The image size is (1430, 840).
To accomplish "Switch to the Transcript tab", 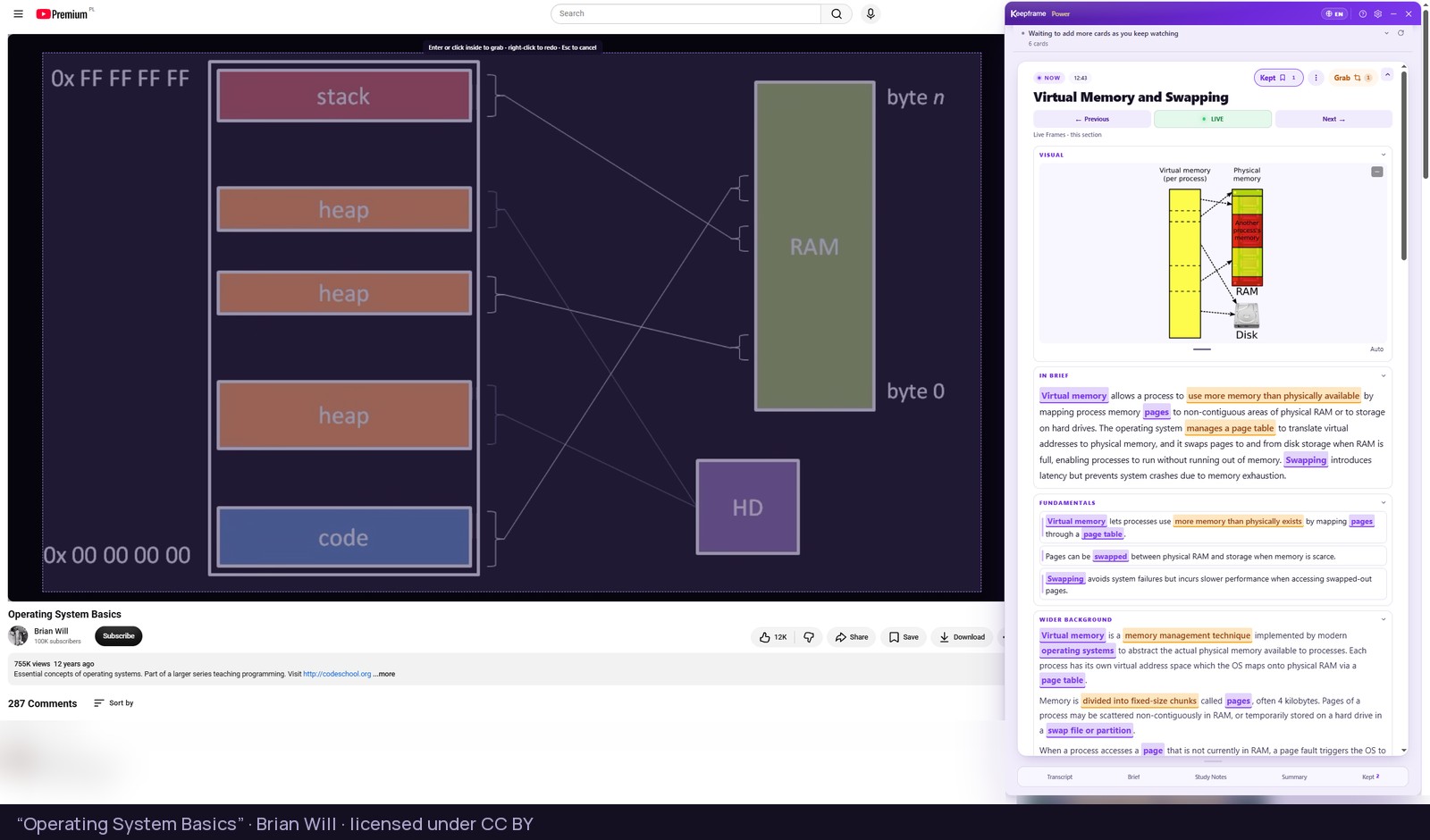I will 1059,777.
